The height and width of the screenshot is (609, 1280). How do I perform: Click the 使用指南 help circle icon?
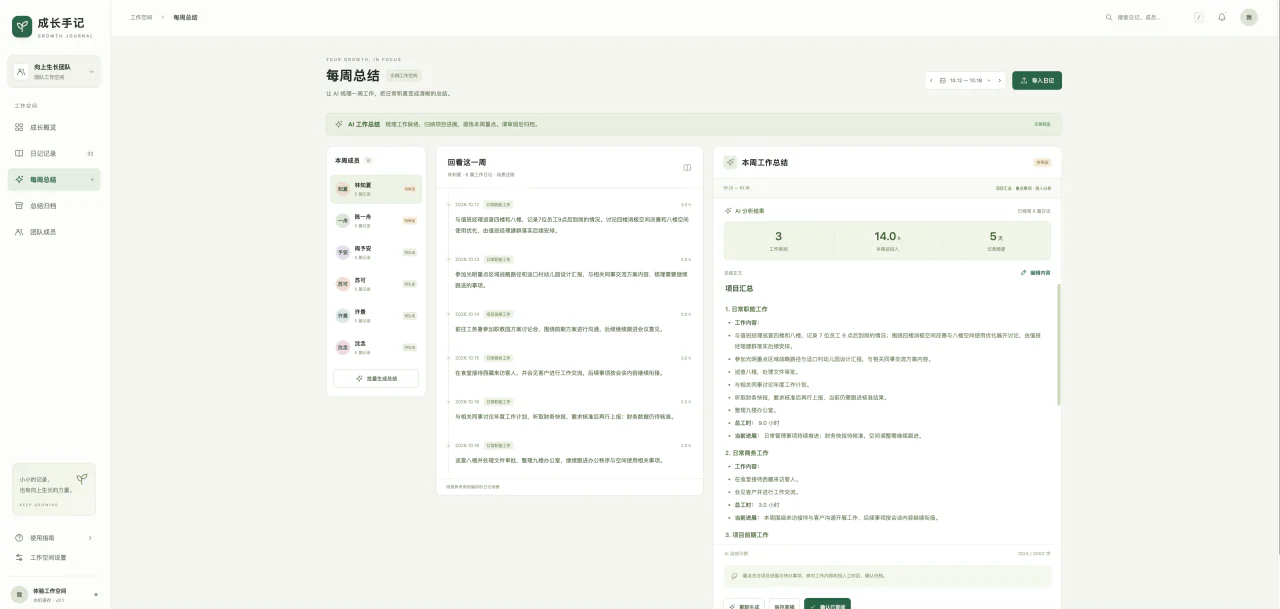point(19,538)
